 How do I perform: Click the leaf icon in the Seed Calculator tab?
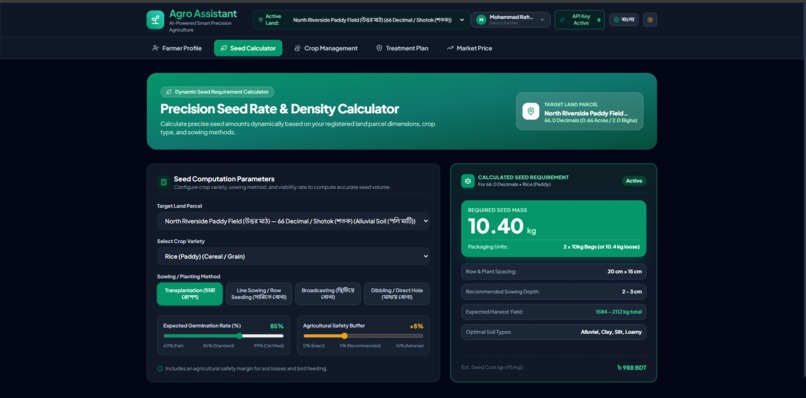point(224,48)
